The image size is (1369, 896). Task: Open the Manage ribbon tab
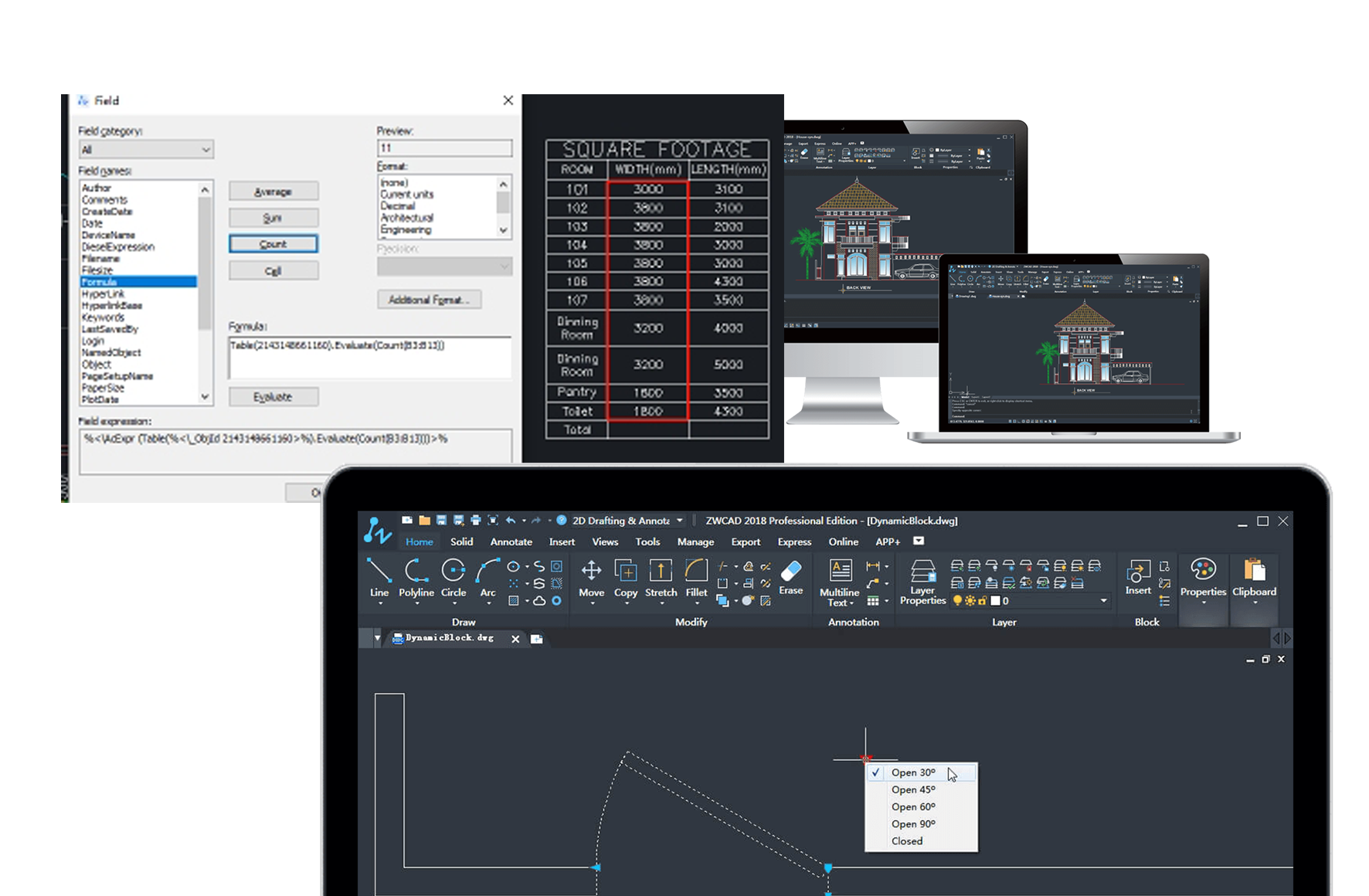(x=695, y=541)
